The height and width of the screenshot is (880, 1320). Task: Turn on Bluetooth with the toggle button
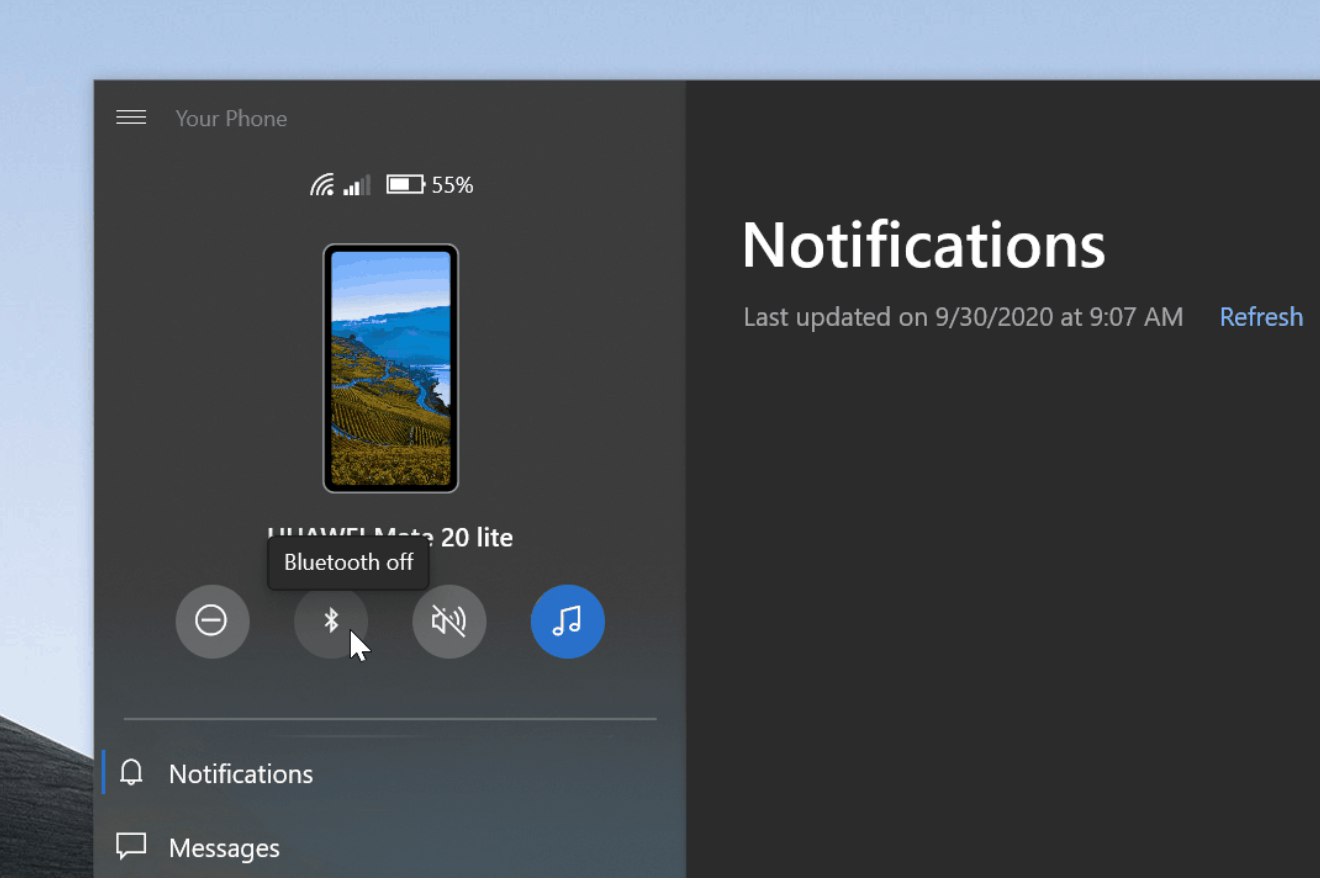tap(331, 621)
